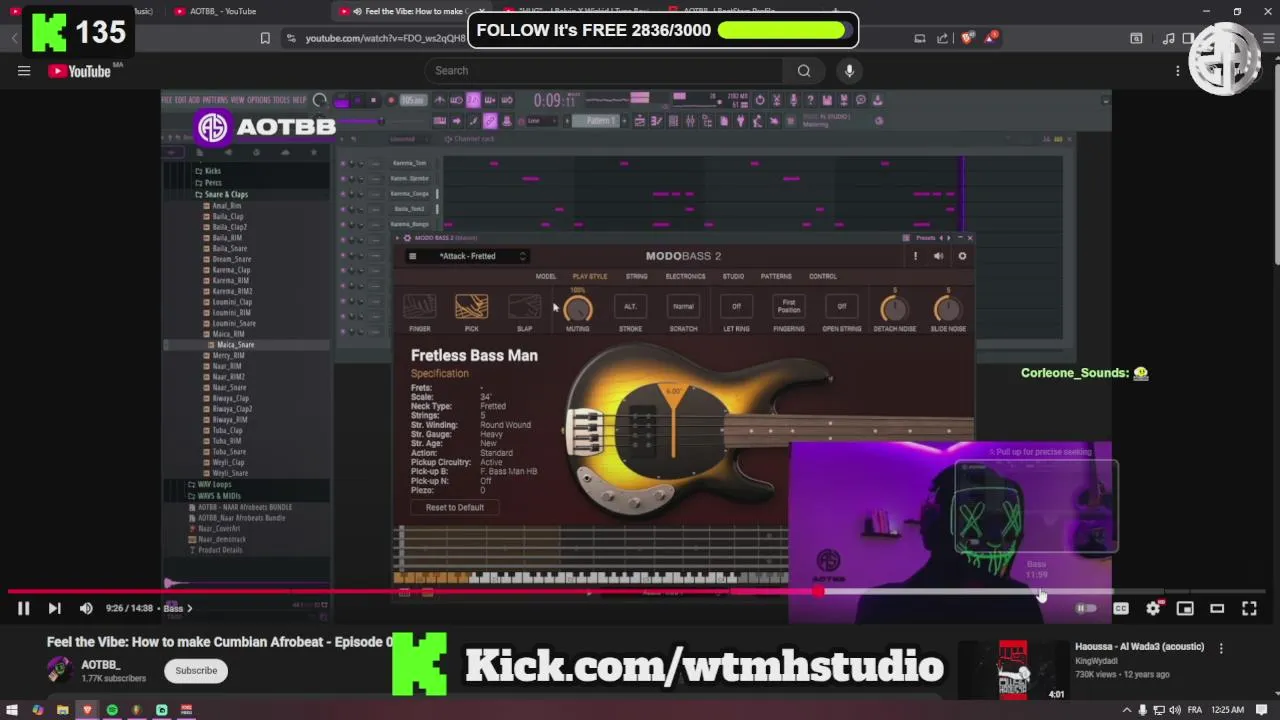Skip to the next video

point(54,608)
